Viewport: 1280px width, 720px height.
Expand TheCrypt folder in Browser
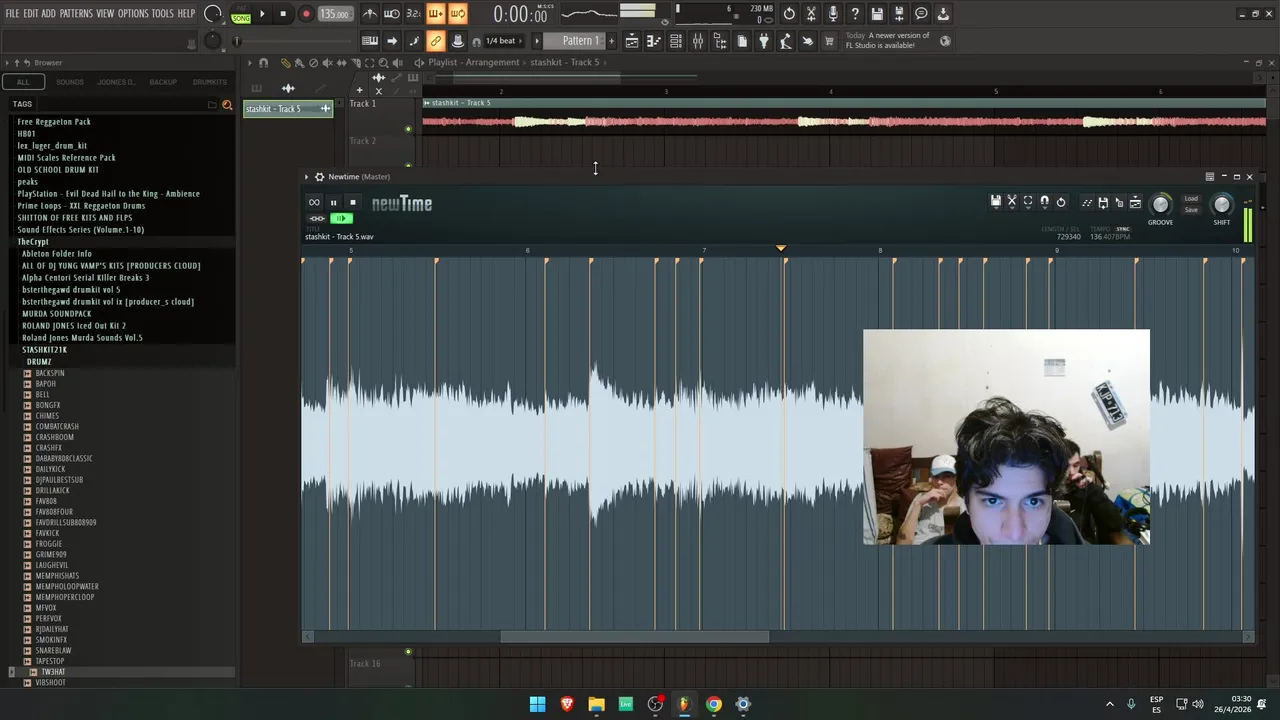[33, 242]
